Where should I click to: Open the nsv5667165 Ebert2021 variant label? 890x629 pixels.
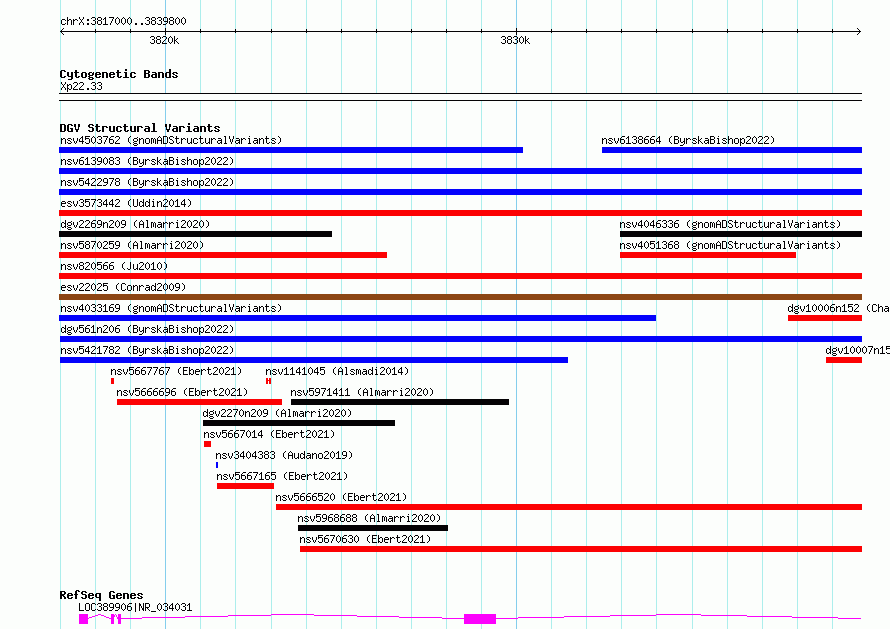(282, 476)
